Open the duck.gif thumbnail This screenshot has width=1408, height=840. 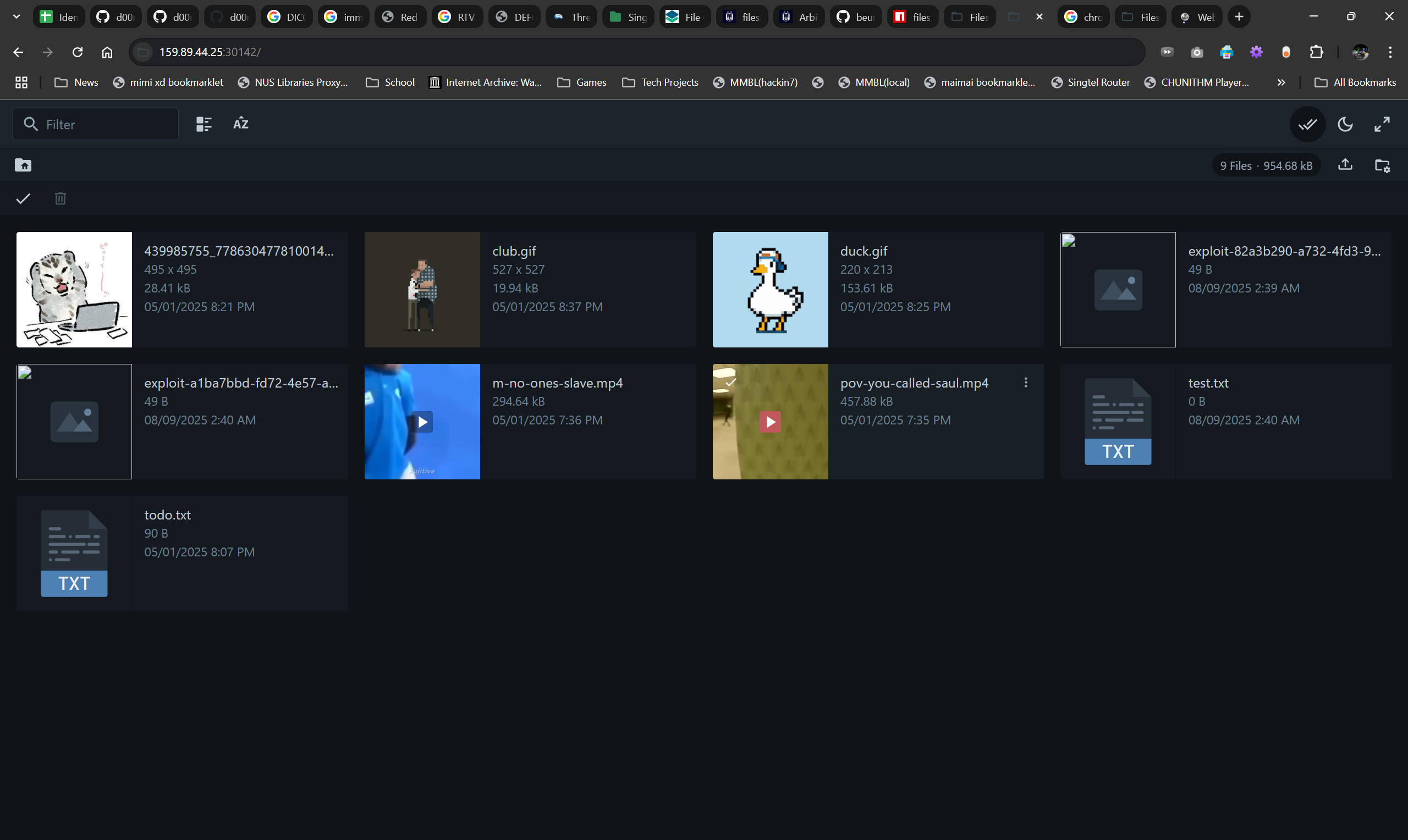(x=770, y=290)
